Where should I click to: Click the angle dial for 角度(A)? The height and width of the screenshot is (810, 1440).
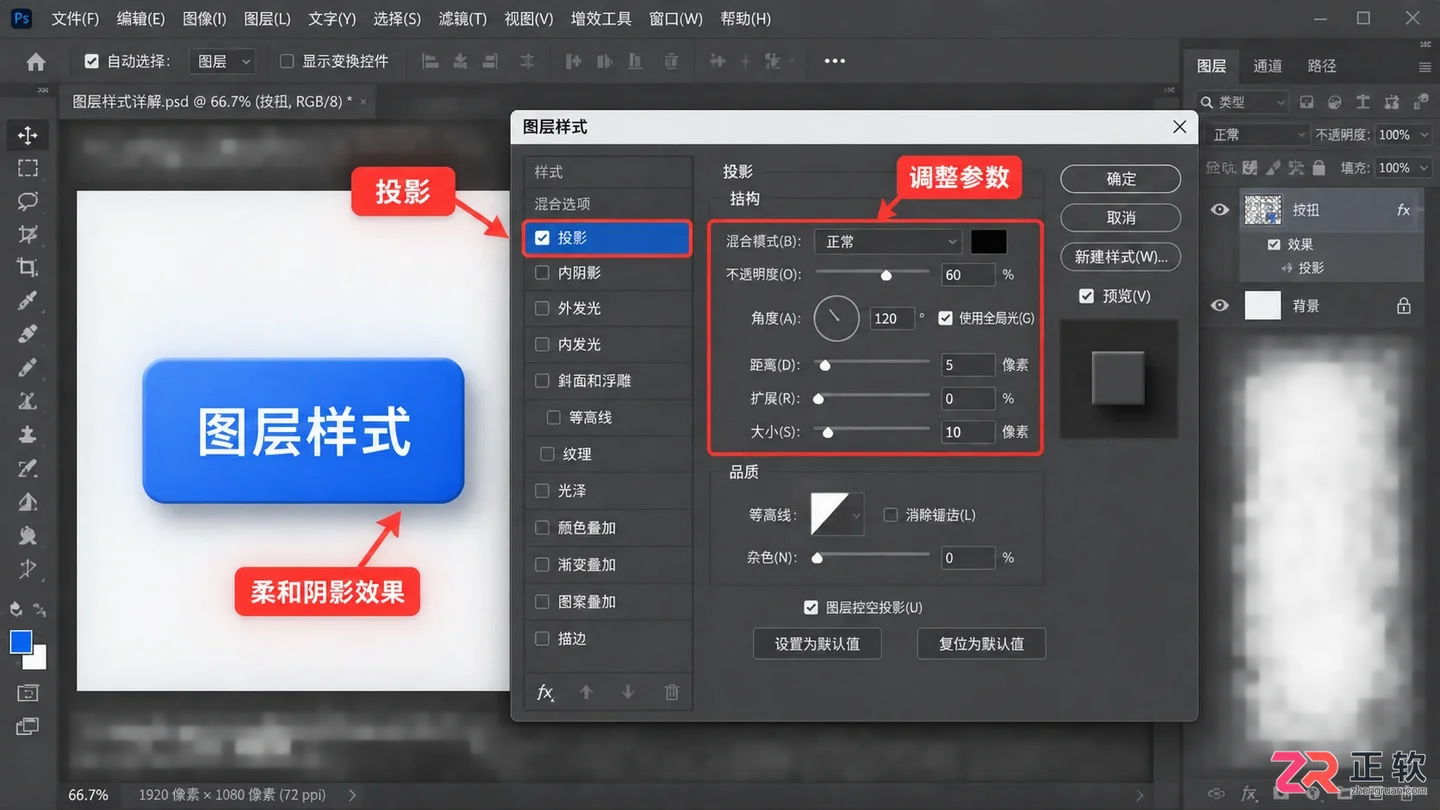pyautogui.click(x=837, y=318)
